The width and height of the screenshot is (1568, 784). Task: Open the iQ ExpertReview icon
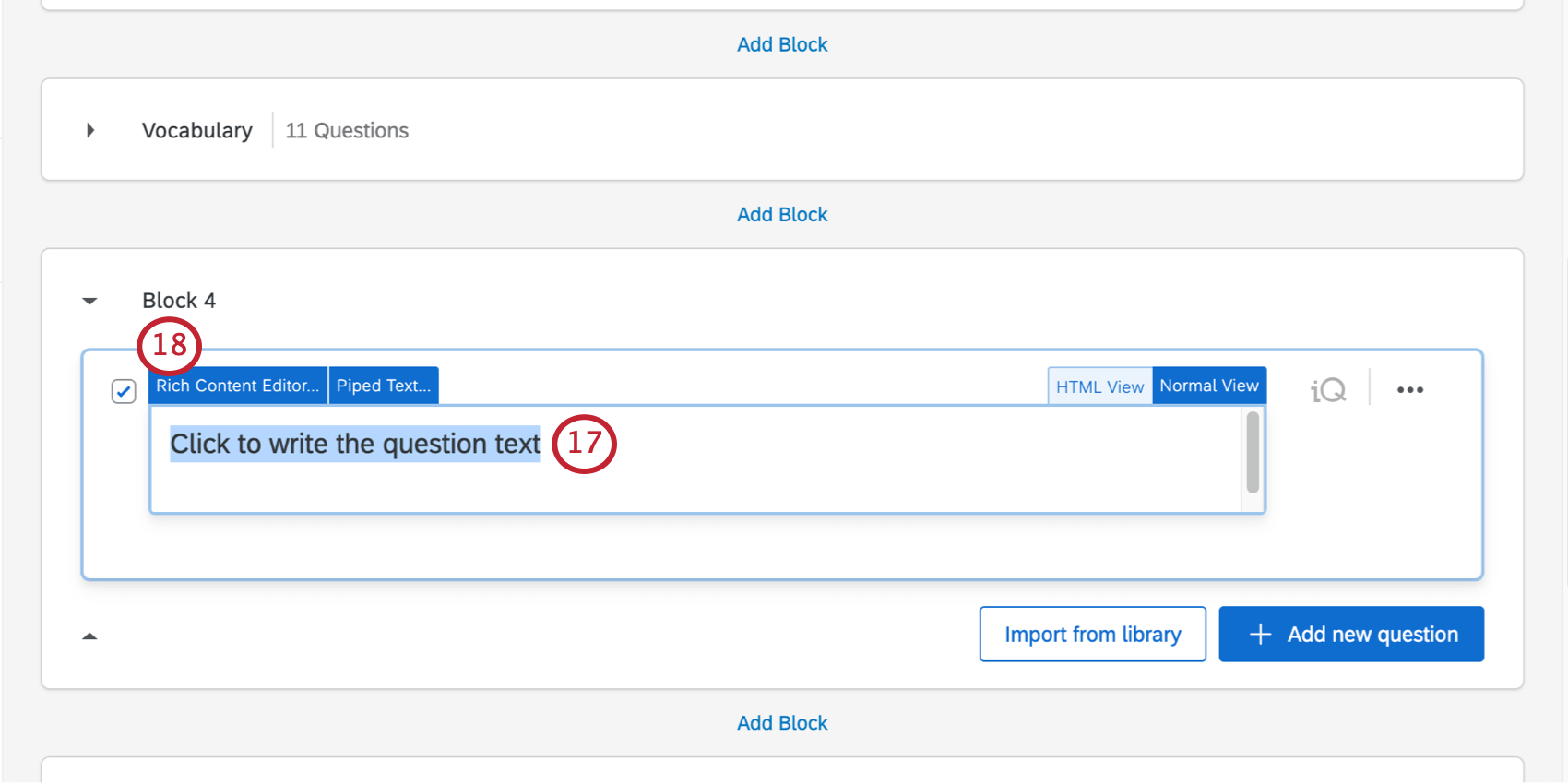pyautogui.click(x=1328, y=390)
